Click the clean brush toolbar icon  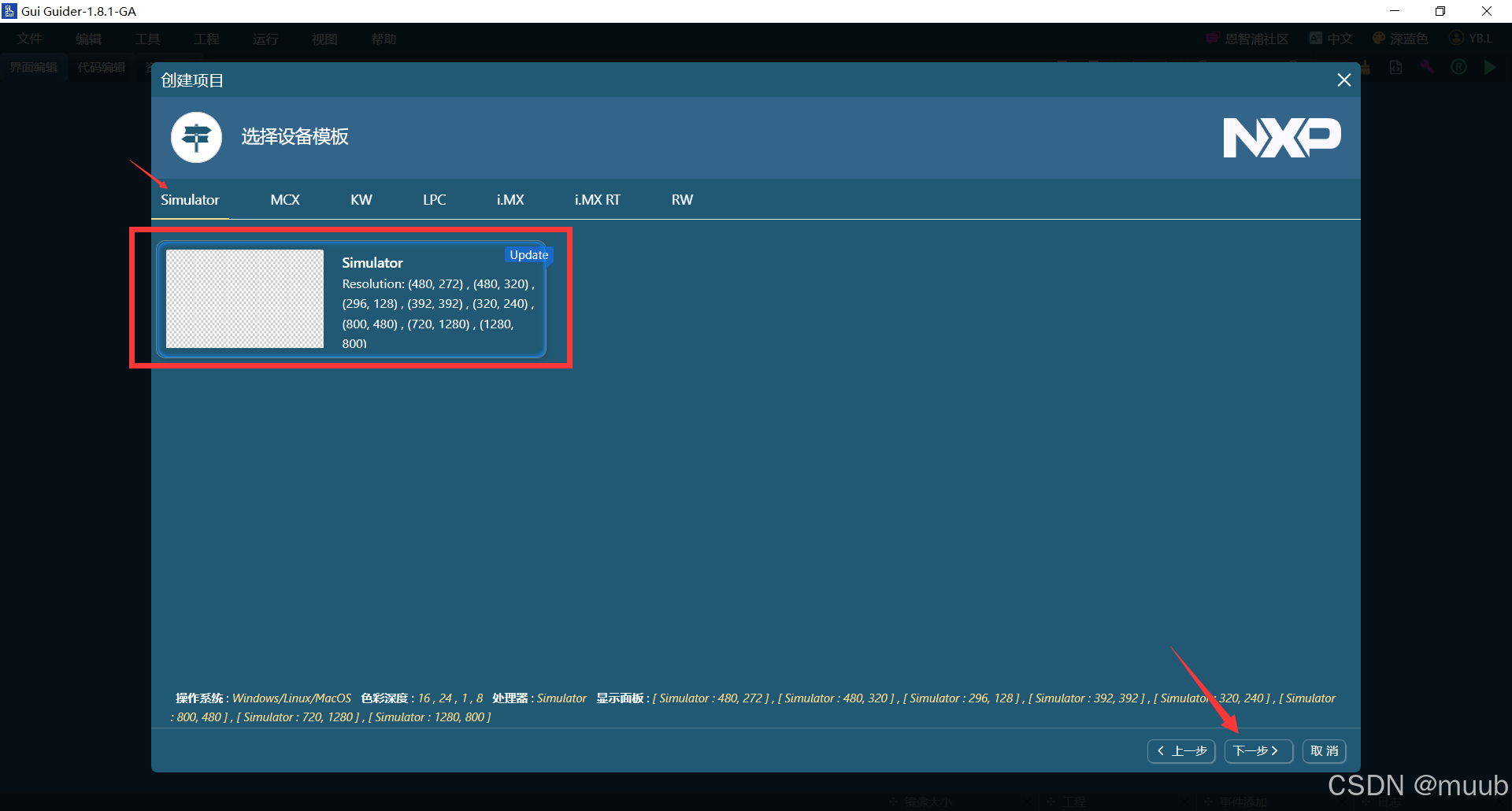coord(1366,68)
